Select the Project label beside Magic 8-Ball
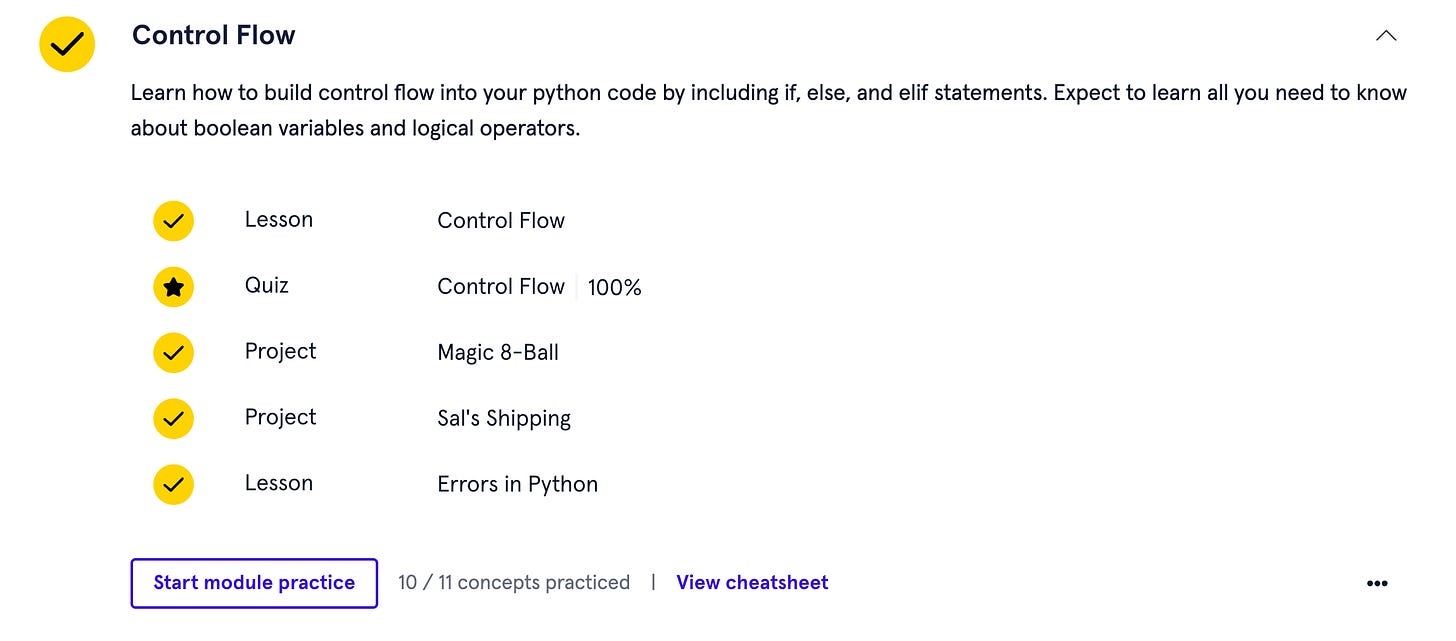 click(280, 352)
